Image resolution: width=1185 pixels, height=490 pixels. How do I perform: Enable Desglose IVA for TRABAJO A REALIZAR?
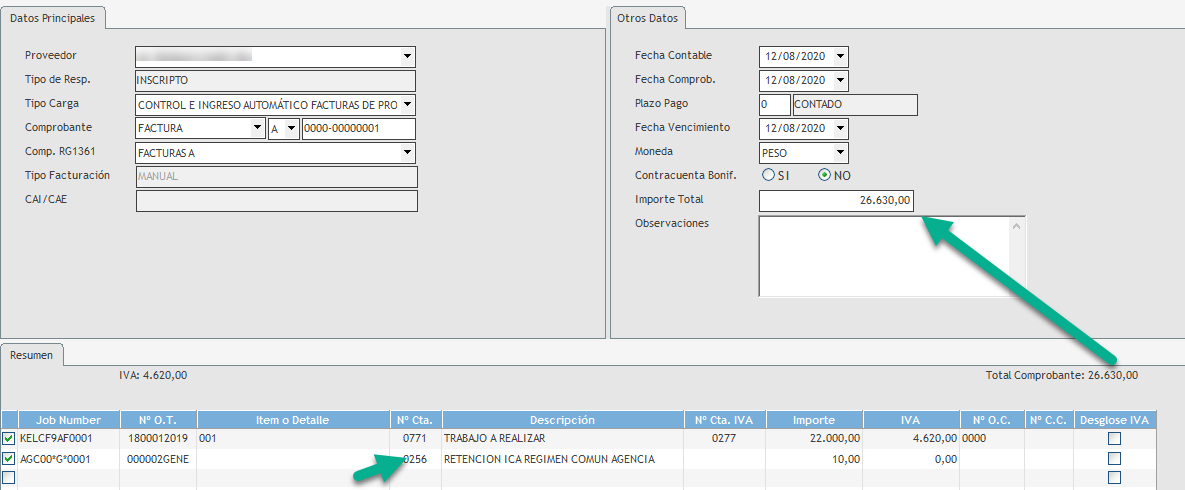click(x=1114, y=438)
